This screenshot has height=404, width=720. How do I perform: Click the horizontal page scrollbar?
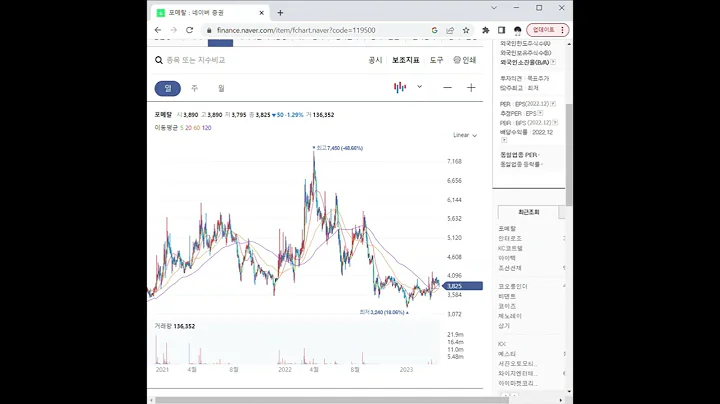click(x=330, y=400)
